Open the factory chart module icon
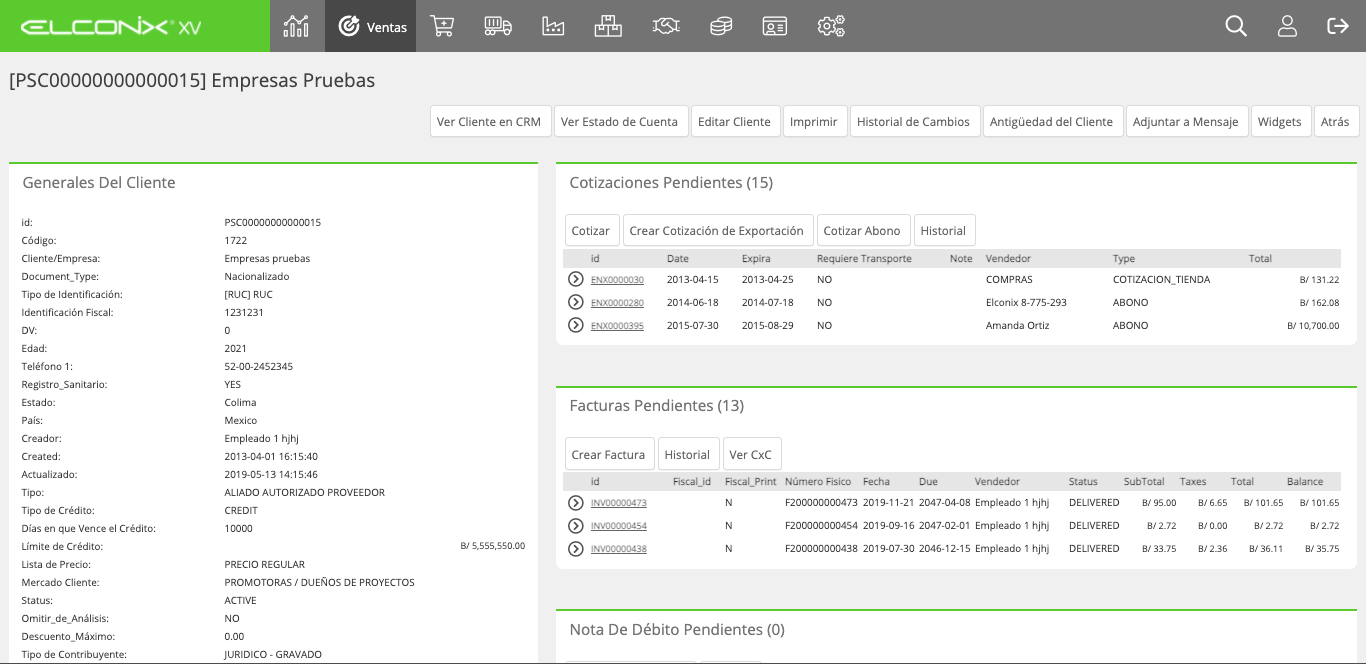This screenshot has width=1366, height=664. [553, 26]
